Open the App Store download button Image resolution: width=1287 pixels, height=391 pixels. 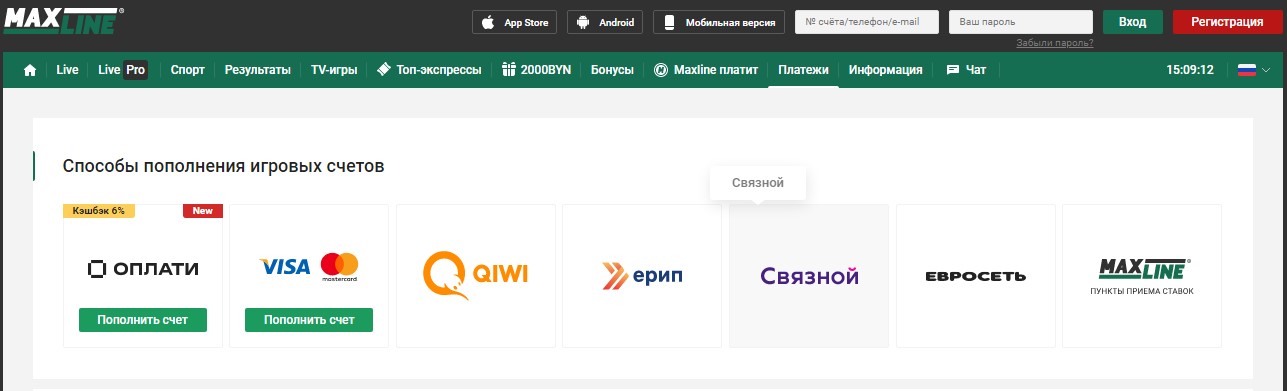(x=514, y=22)
